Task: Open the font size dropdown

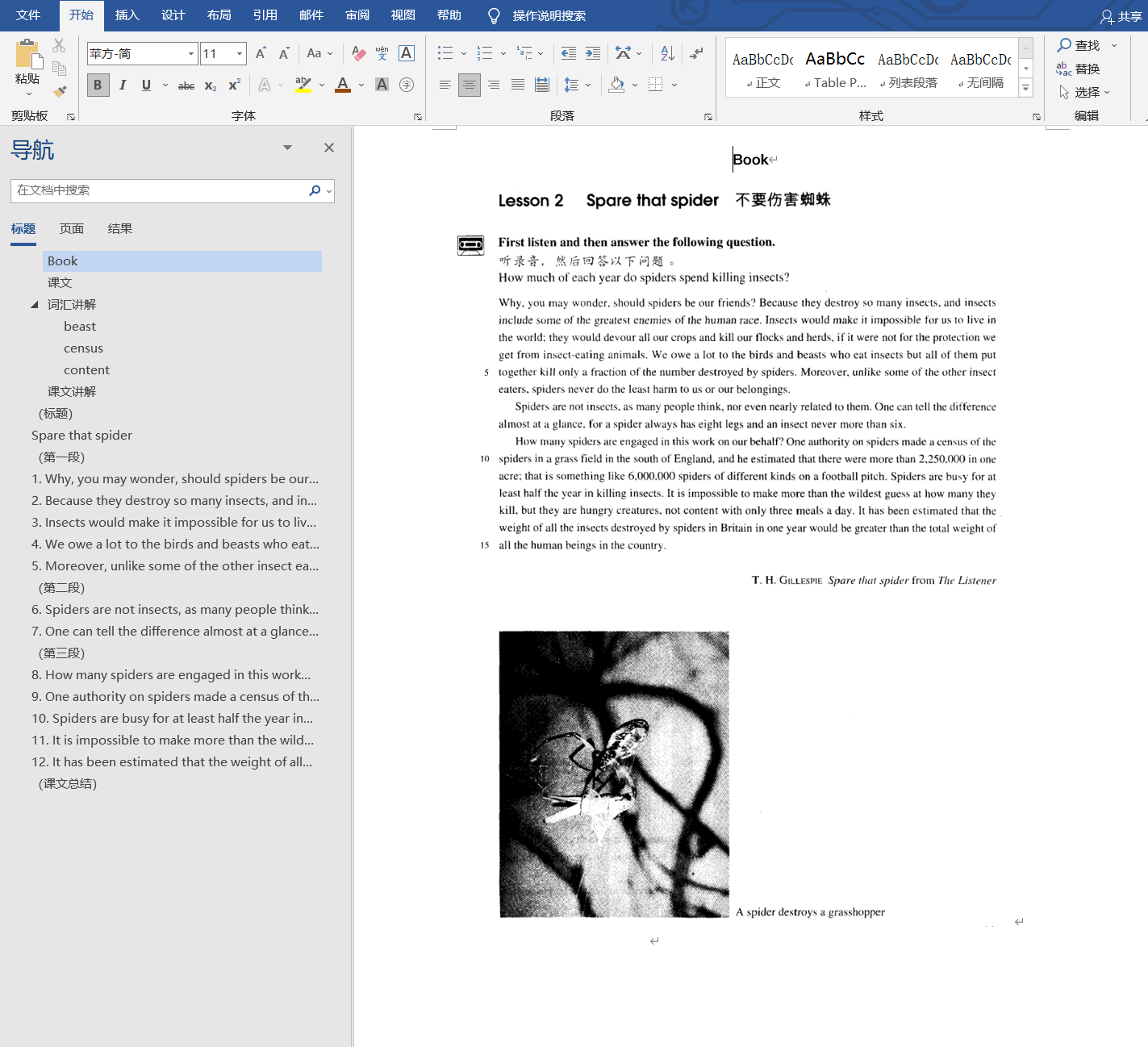Action: click(x=240, y=53)
